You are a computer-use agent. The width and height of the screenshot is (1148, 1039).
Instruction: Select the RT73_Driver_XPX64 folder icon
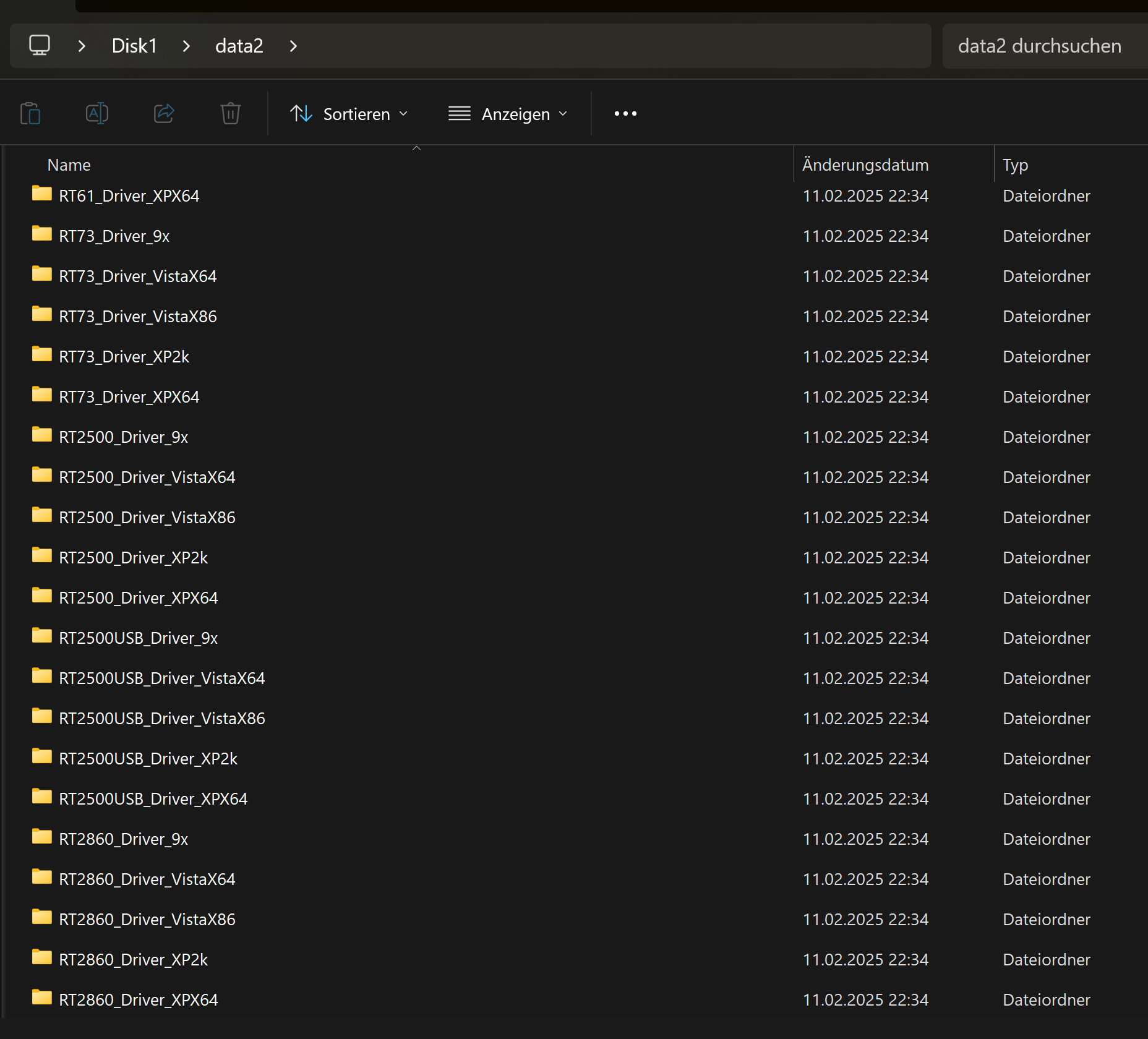pyautogui.click(x=42, y=395)
